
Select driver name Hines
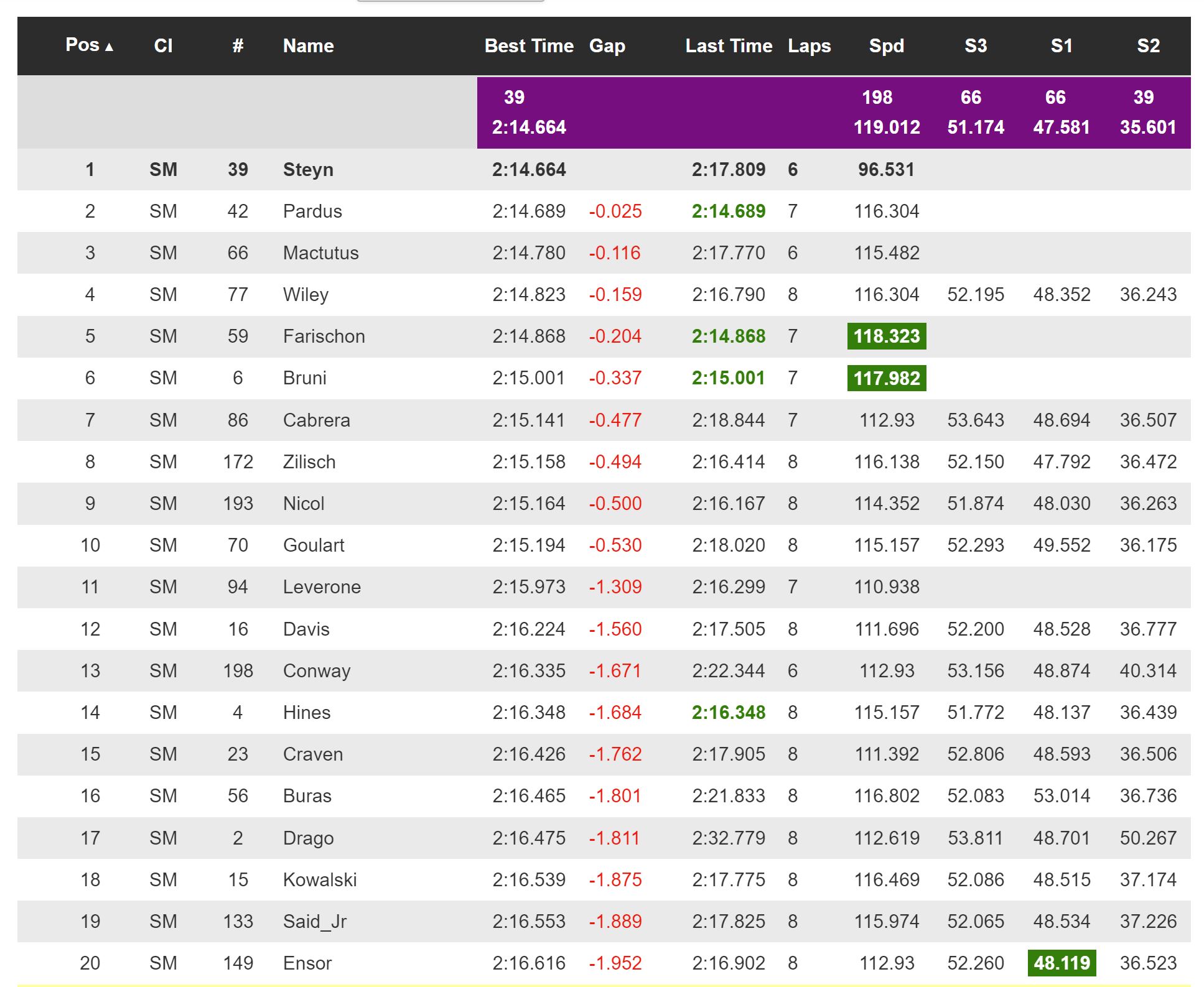(307, 713)
